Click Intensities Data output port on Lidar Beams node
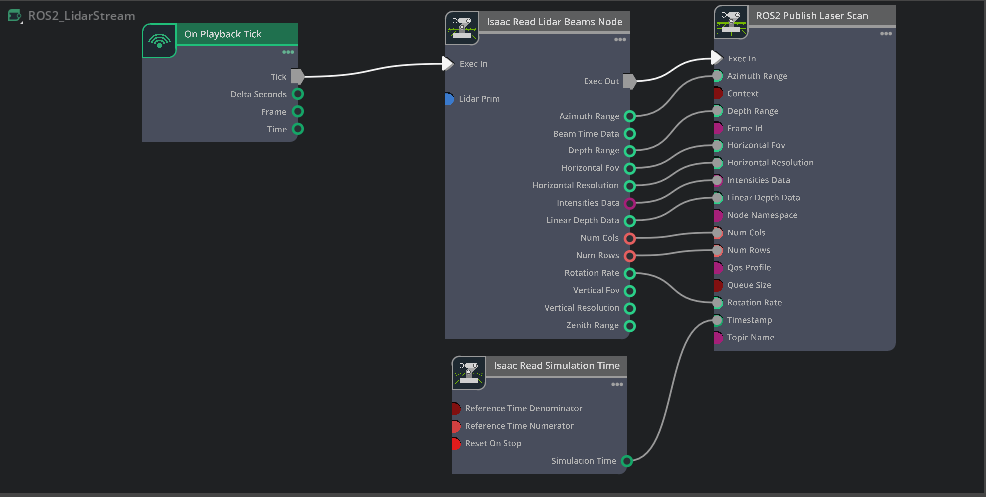 pos(629,203)
